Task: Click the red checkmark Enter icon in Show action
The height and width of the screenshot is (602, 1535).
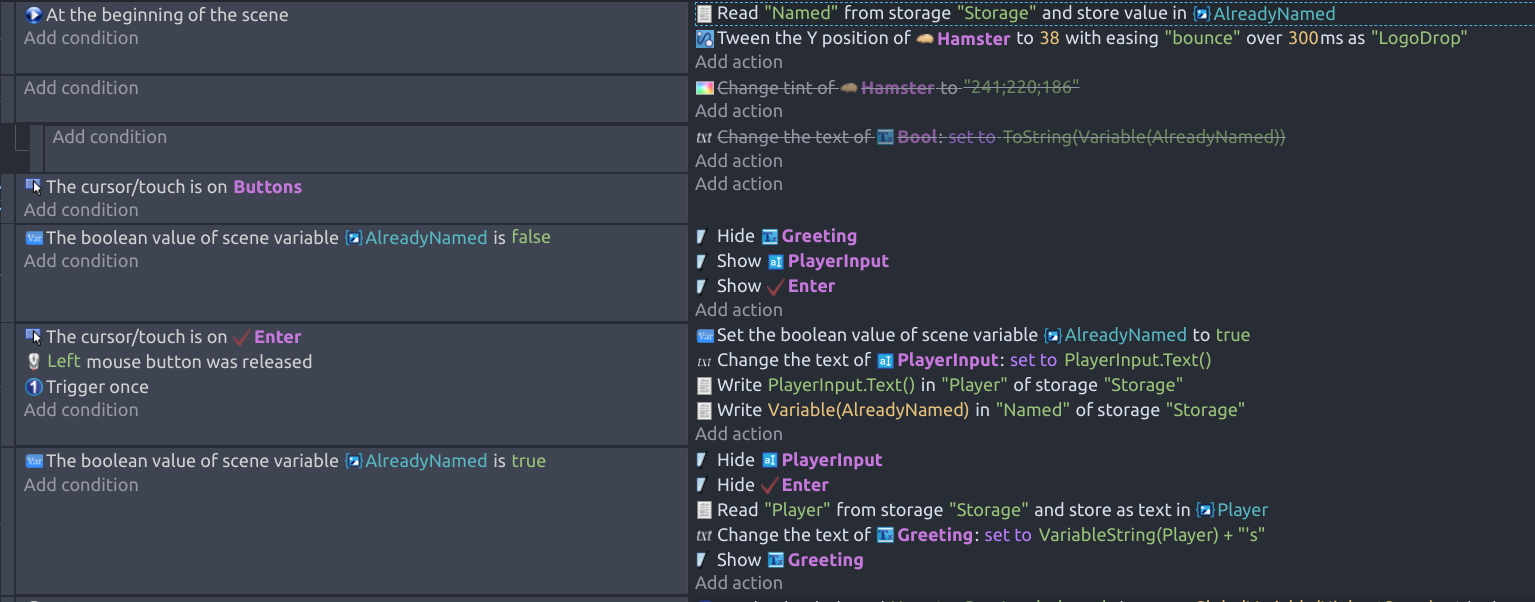Action: [776, 286]
